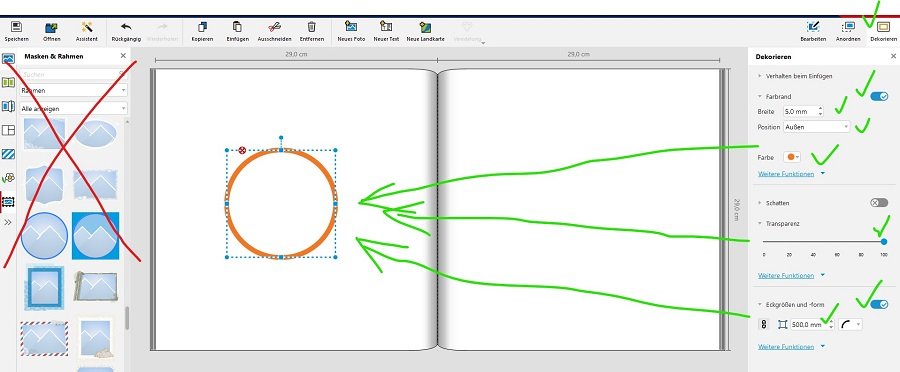Viewport: 900px width, 372px height.
Task: Add a Neues Foto to page
Action: (351, 26)
